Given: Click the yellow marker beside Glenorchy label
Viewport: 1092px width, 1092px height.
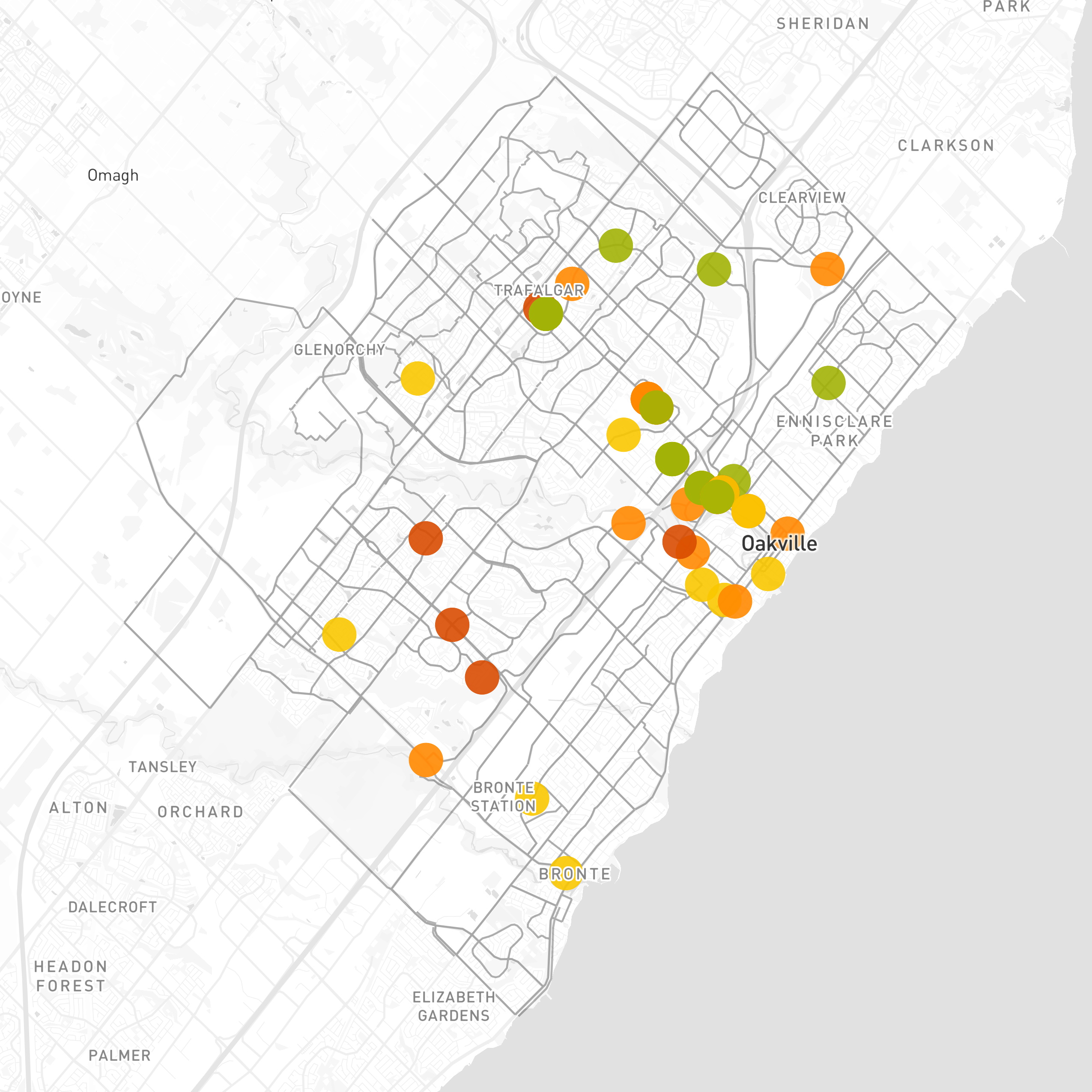Looking at the screenshot, I should coord(418,378).
